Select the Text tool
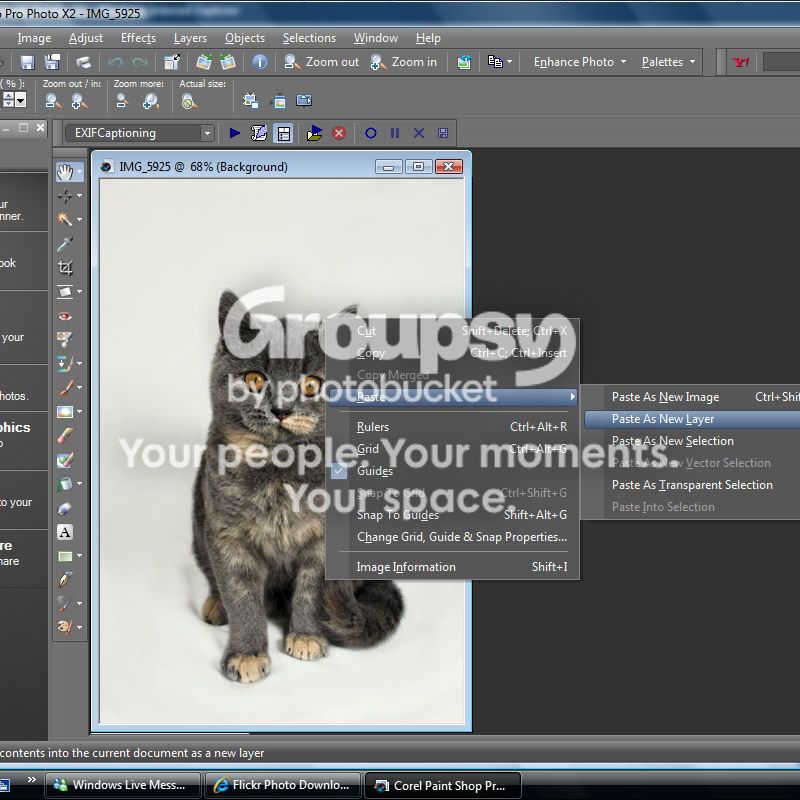The width and height of the screenshot is (800, 800). point(65,532)
